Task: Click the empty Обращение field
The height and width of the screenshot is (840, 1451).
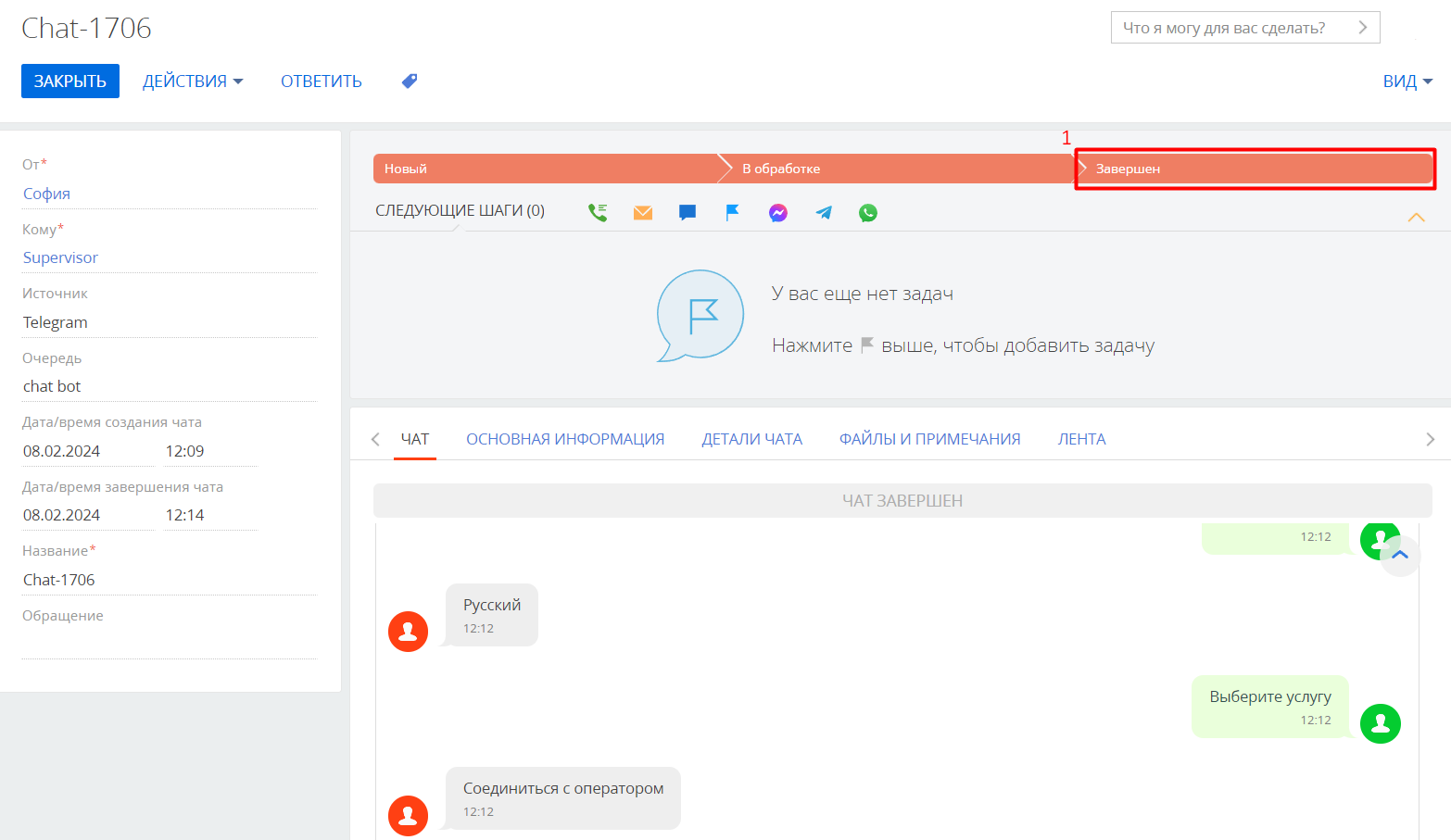Action: (170, 644)
